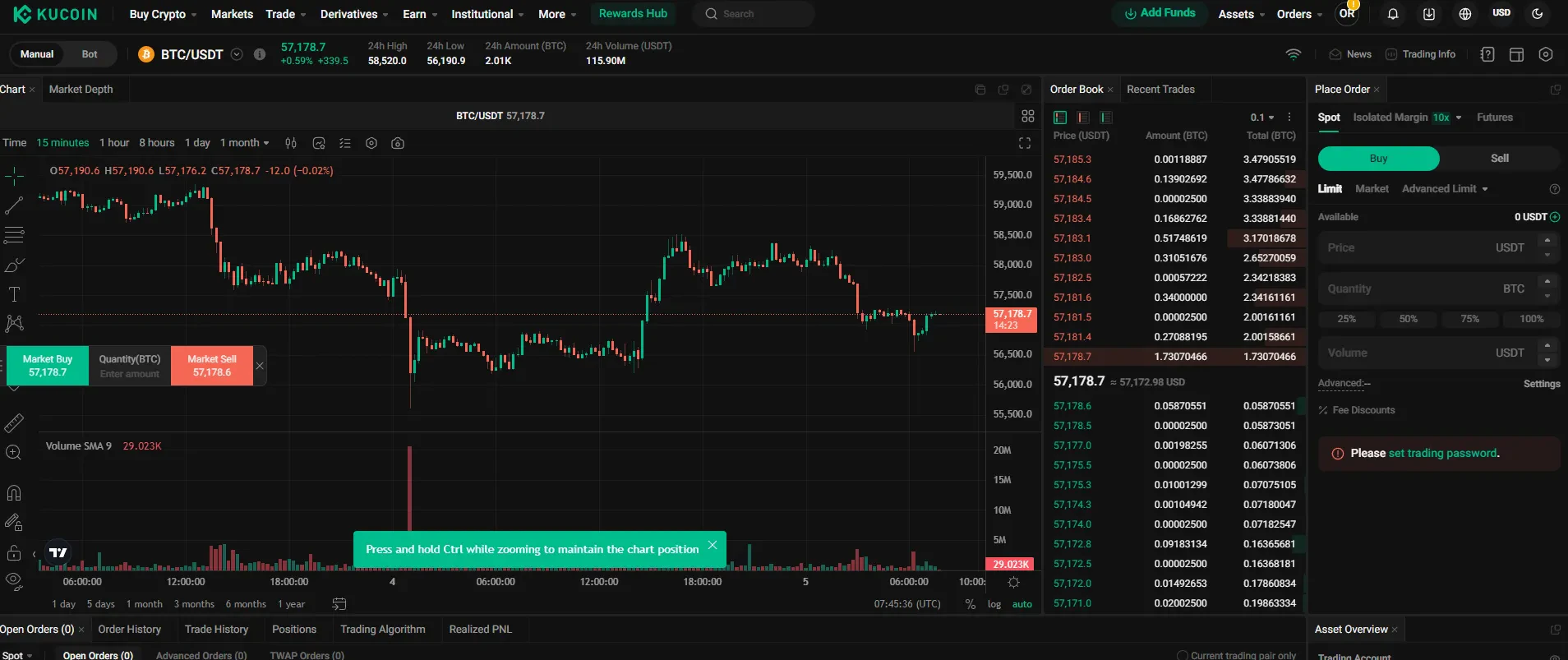Open the go-to-date calendar icon
The height and width of the screenshot is (660, 1568).
pyautogui.click(x=339, y=604)
